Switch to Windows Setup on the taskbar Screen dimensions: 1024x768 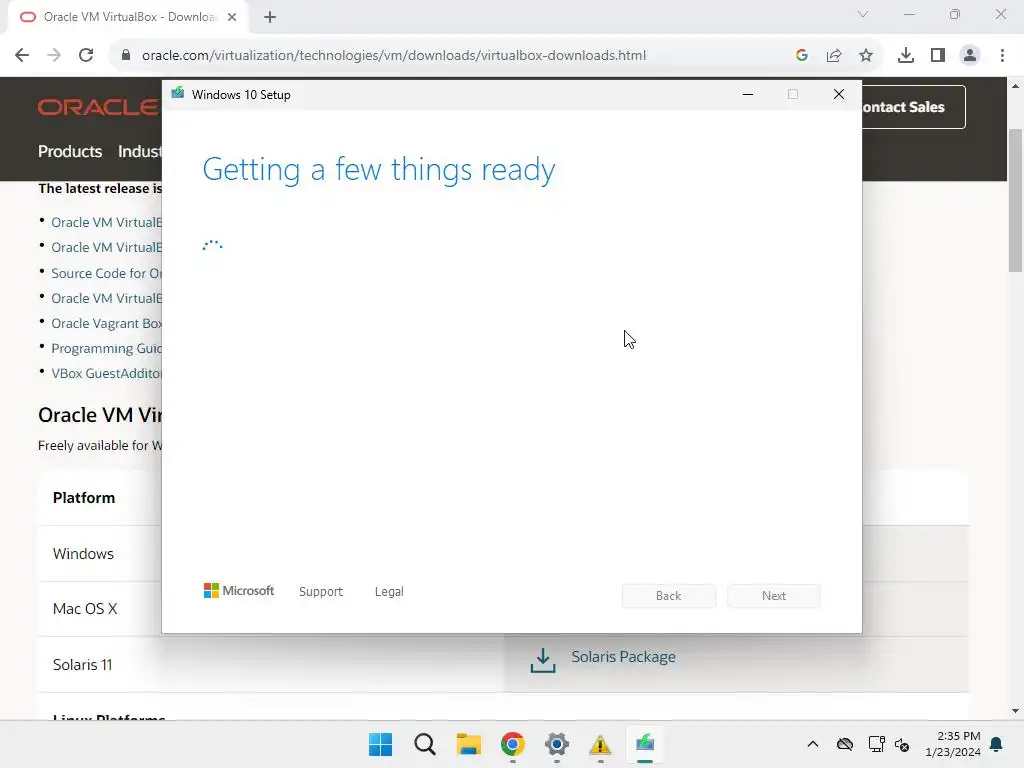[x=645, y=744]
